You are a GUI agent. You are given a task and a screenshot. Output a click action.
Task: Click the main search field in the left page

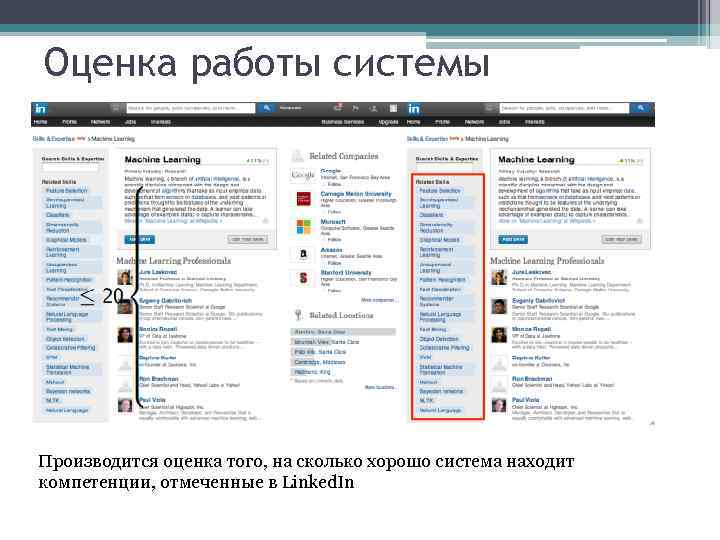[x=191, y=108]
